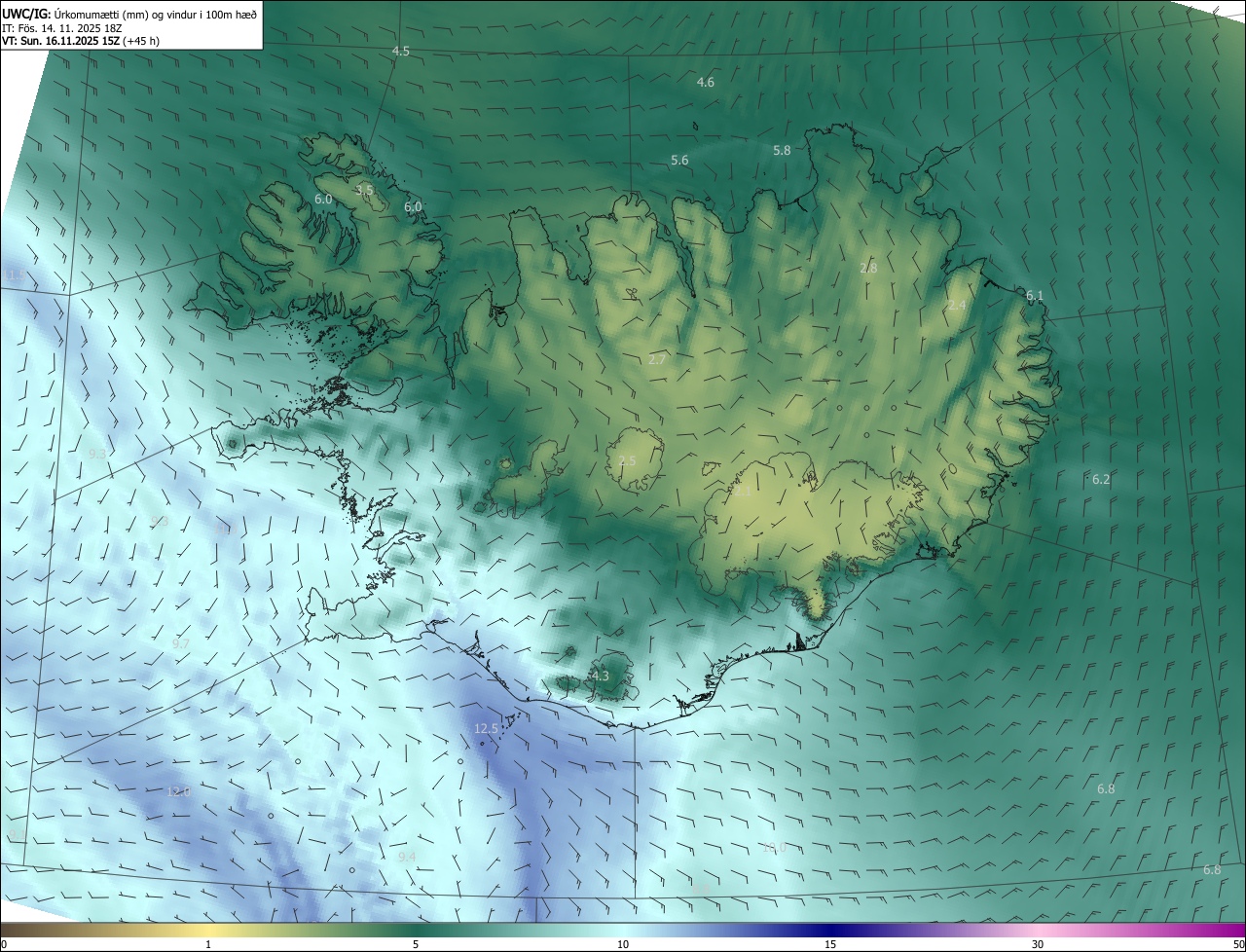Select the 4.3 label on the southern glacier

click(600, 676)
